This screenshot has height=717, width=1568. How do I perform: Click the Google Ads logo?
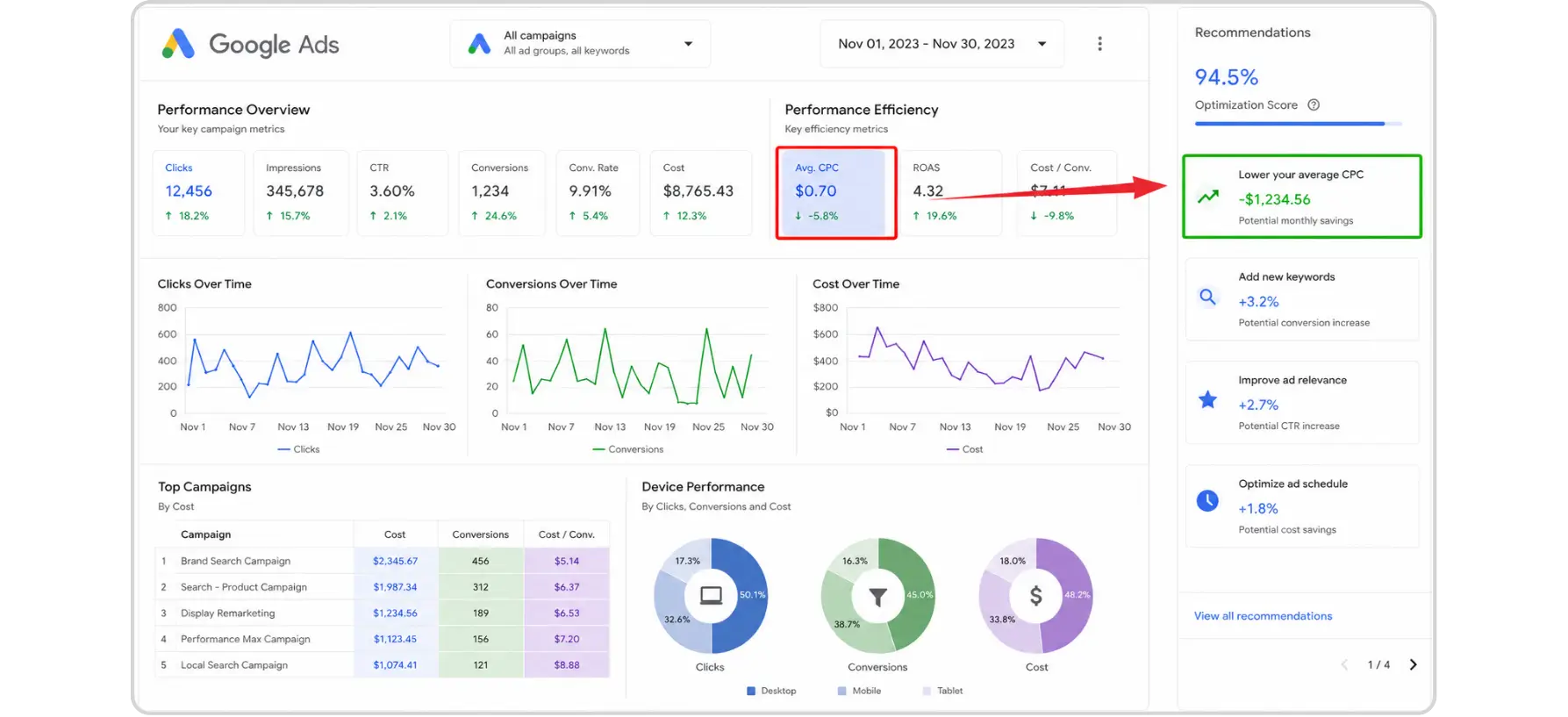[251, 44]
